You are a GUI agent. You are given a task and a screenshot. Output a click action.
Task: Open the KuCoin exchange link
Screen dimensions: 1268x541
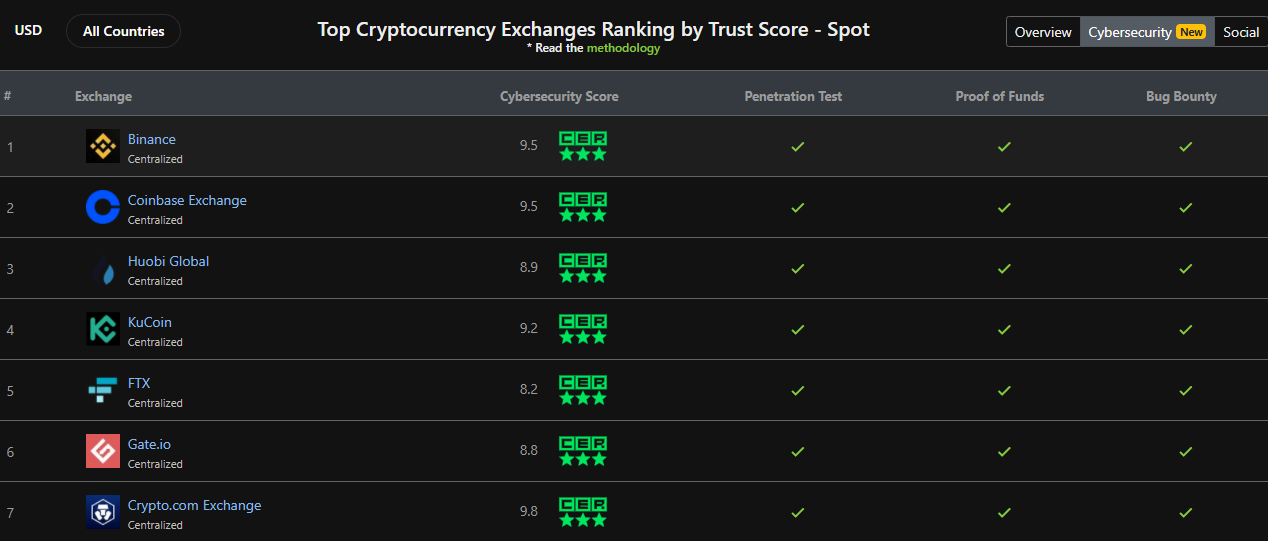pos(150,322)
